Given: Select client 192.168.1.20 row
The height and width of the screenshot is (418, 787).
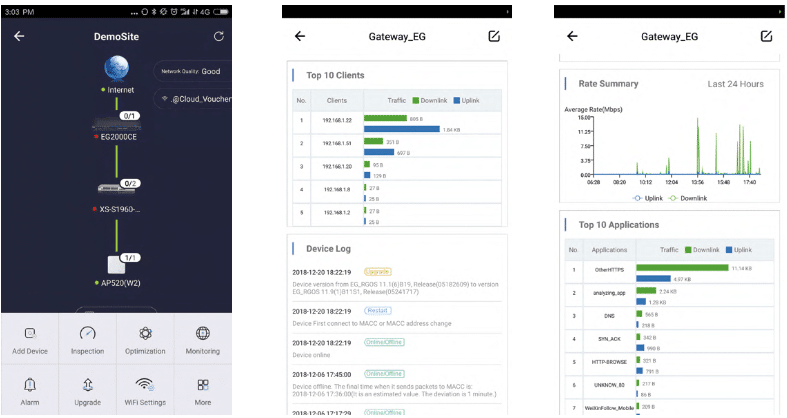Looking at the screenshot, I should pyautogui.click(x=397, y=169).
